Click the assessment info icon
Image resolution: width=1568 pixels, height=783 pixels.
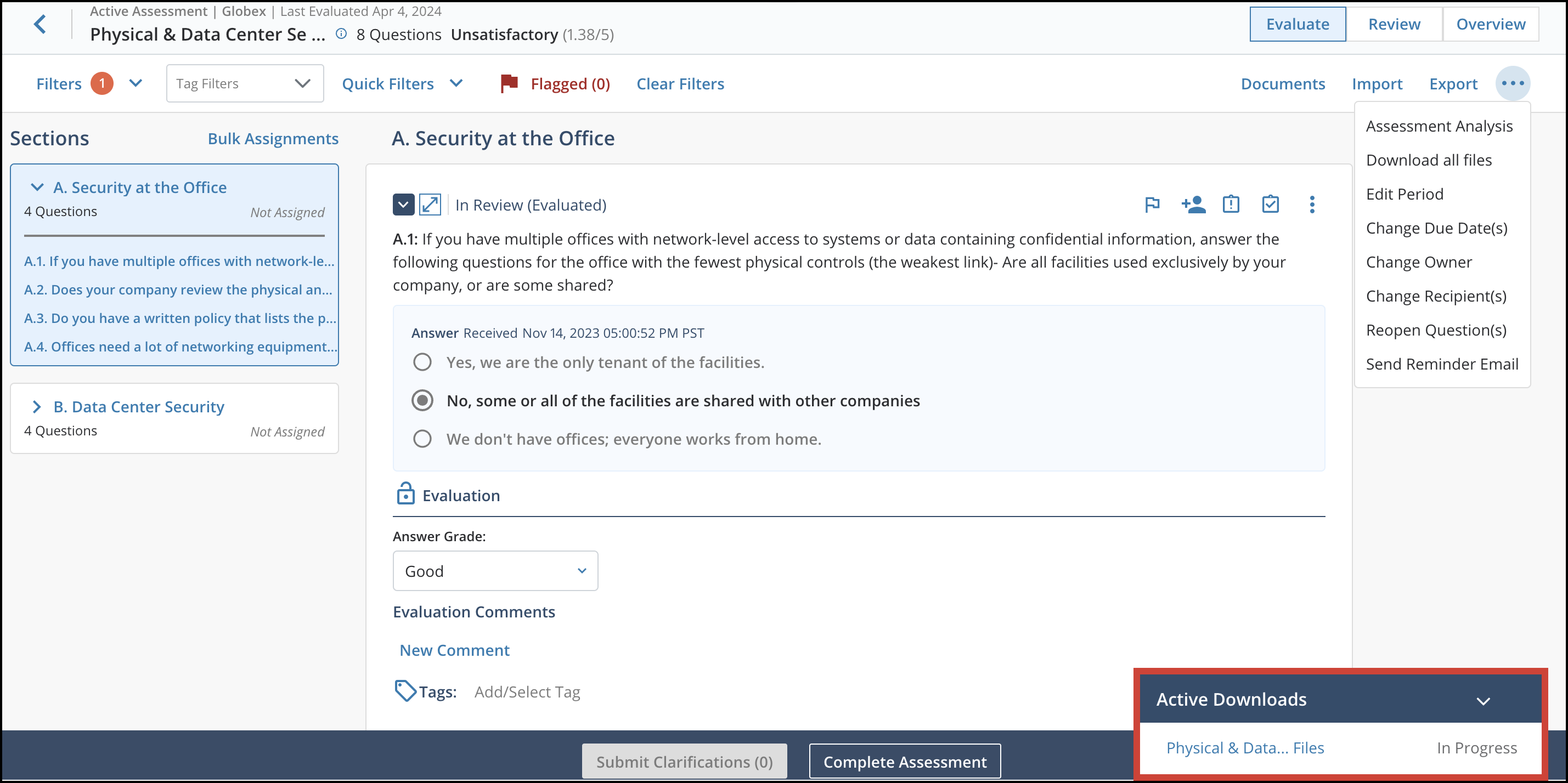pos(341,34)
